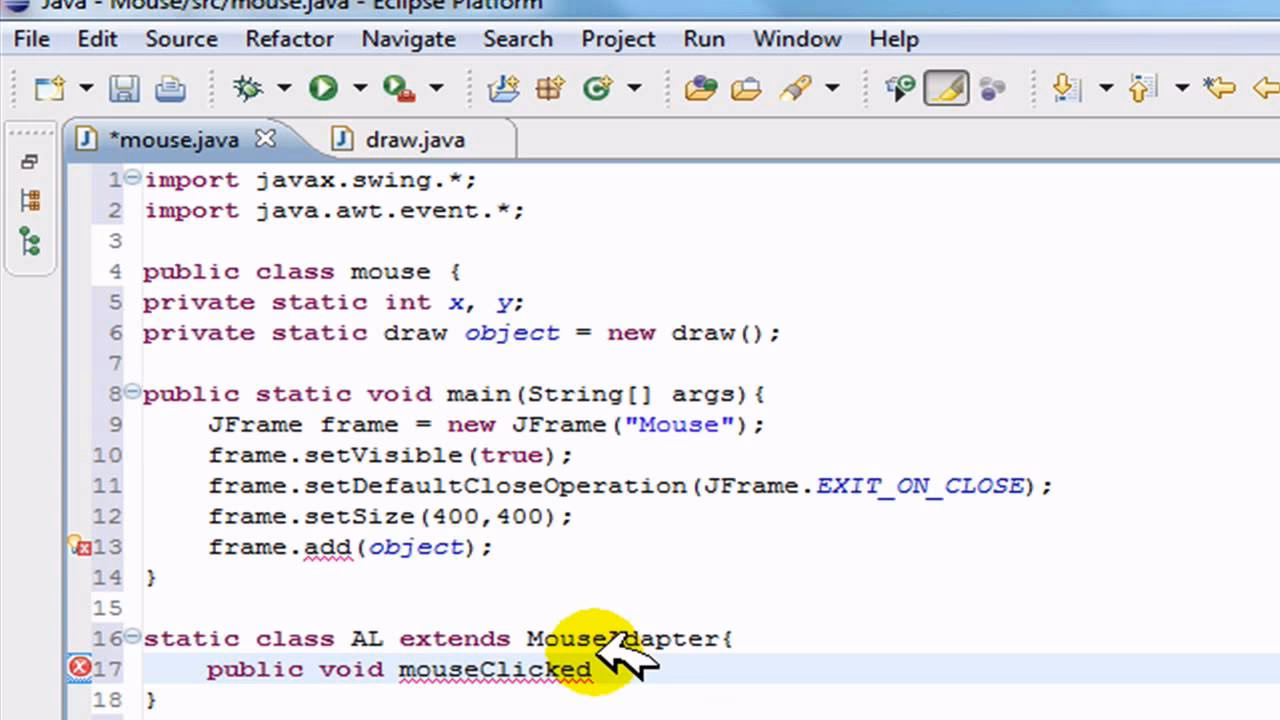This screenshot has height=720, width=1280.
Task: Open the Type Hierarchy sidebar icon
Action: (29, 241)
